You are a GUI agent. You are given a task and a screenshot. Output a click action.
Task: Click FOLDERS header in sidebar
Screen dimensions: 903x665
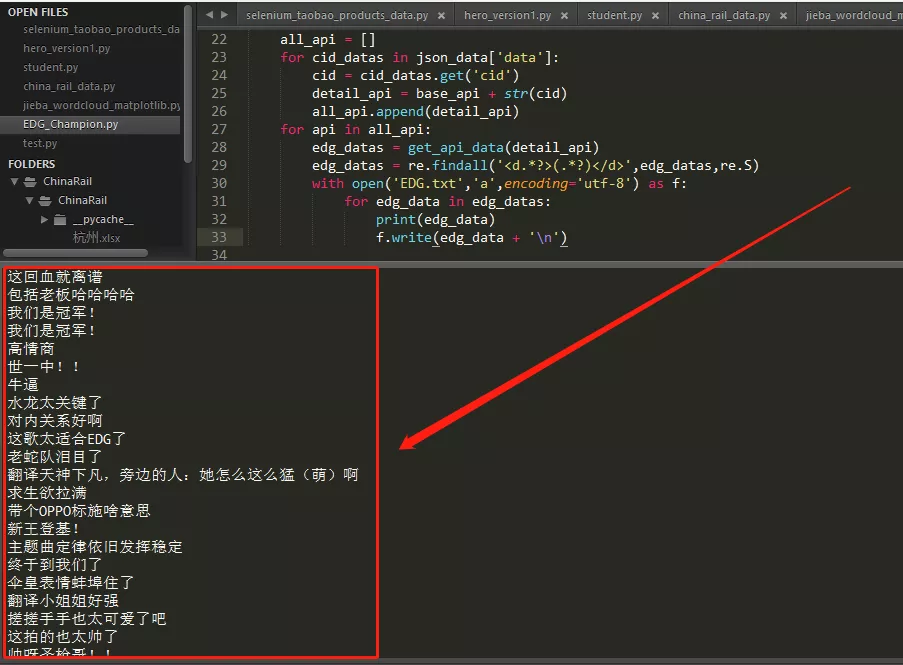[32, 164]
